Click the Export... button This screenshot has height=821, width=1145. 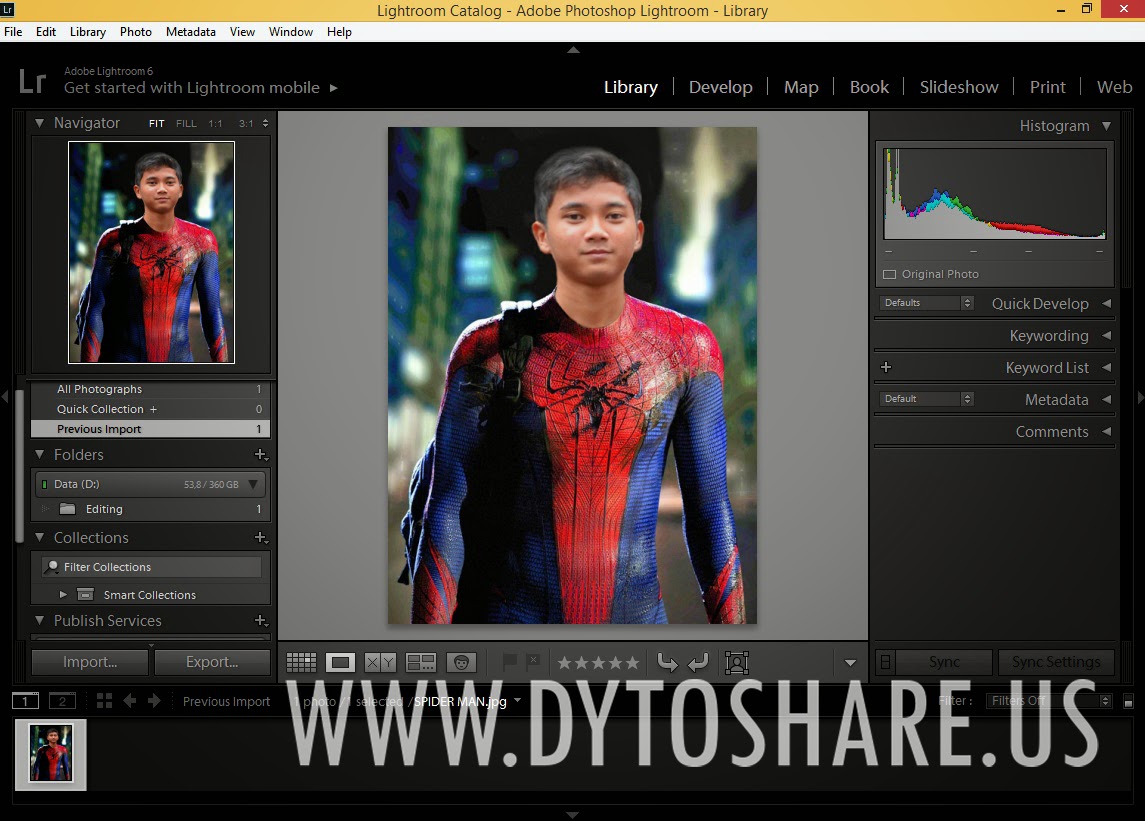tap(212, 662)
